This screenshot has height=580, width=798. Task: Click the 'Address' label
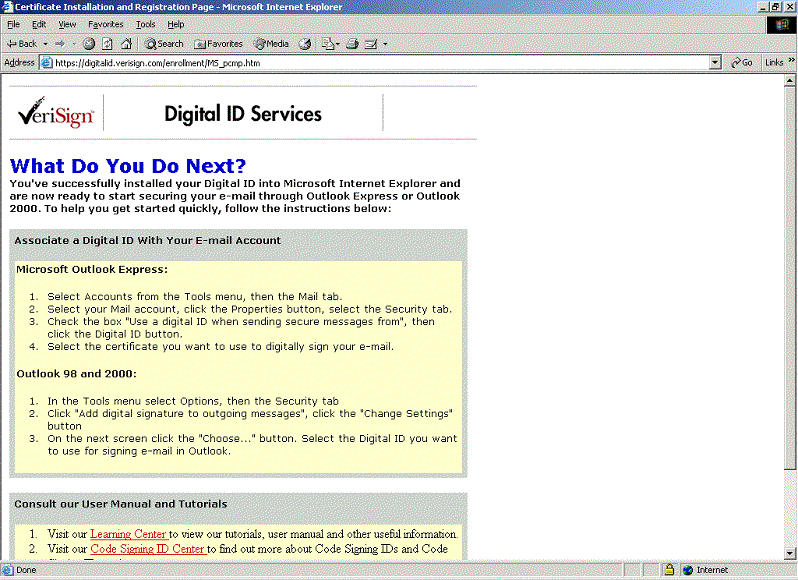[19, 63]
